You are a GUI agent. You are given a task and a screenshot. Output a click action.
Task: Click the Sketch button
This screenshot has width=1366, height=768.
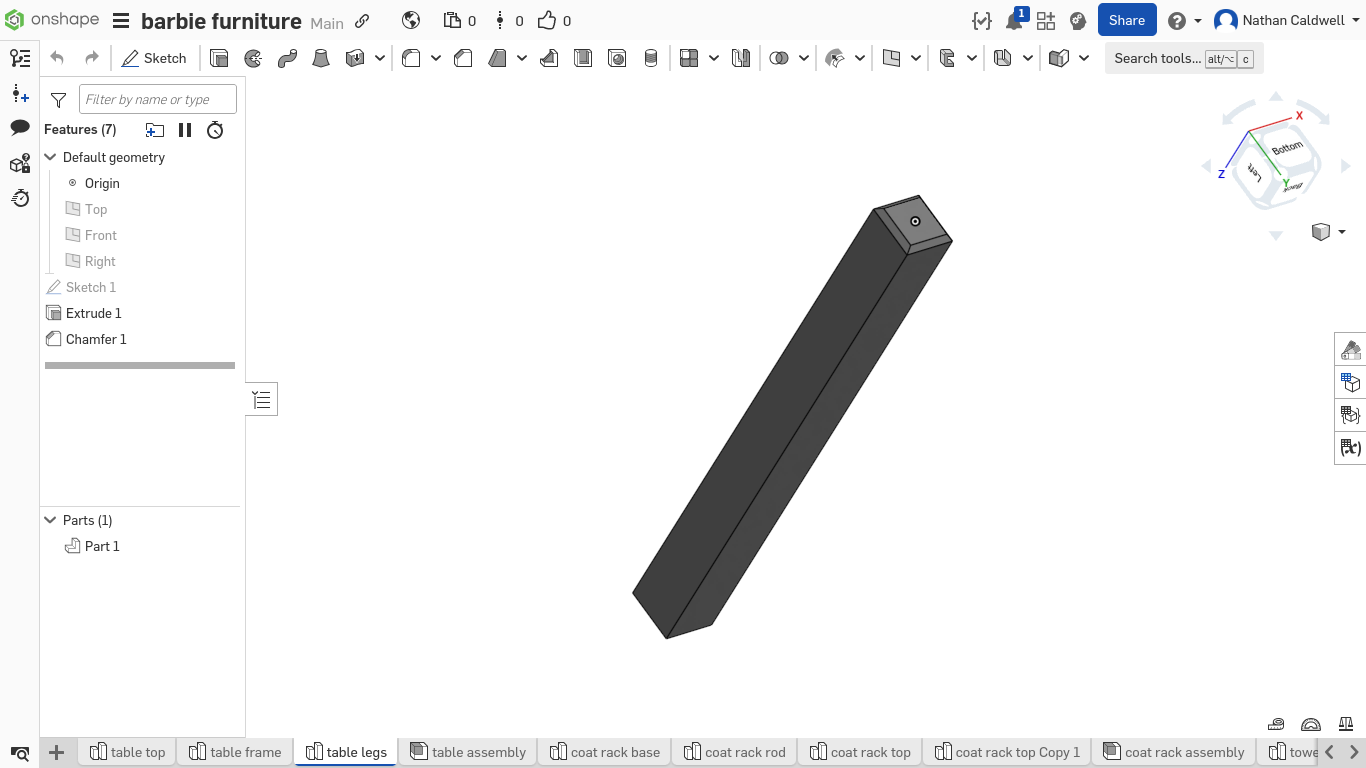tap(154, 58)
